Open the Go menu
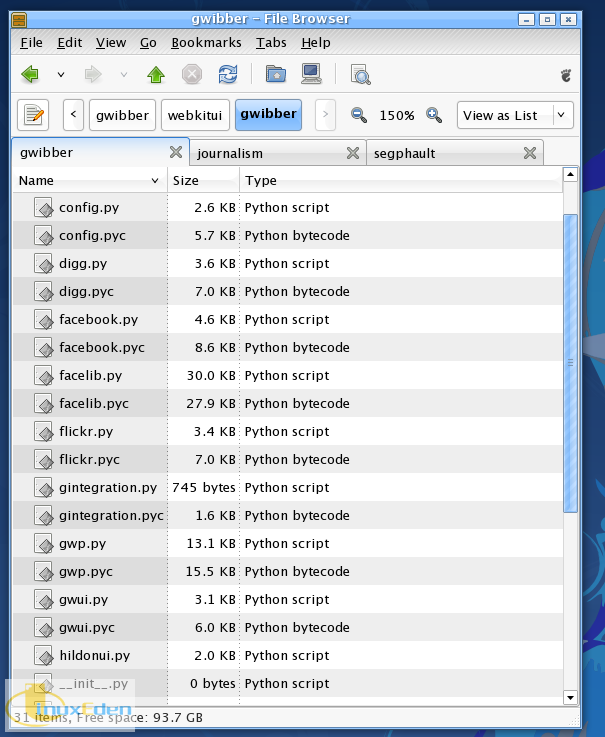 click(148, 43)
